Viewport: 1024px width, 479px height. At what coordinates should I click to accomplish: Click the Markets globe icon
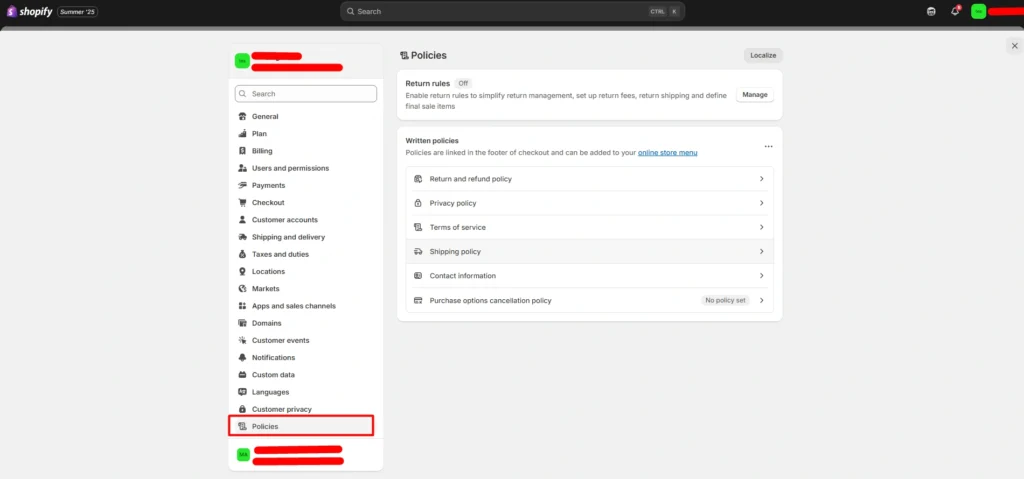[x=242, y=289]
